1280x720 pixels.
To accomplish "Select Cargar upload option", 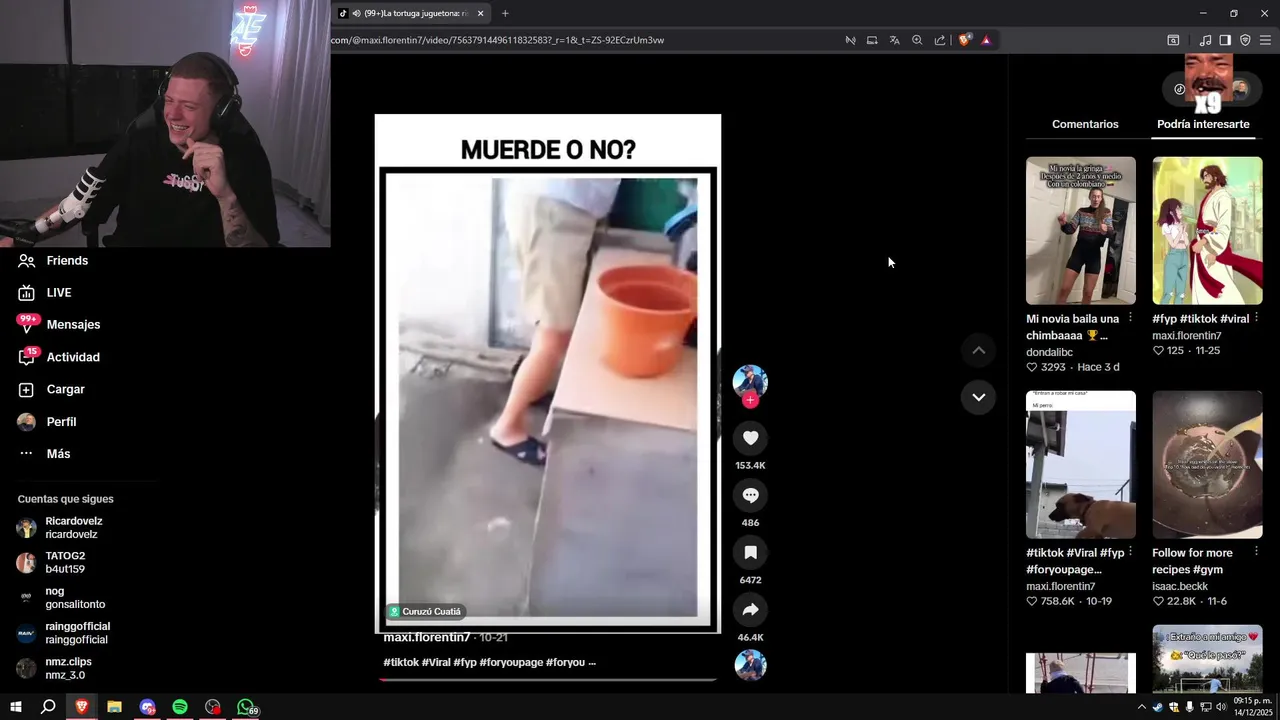I will [52, 389].
